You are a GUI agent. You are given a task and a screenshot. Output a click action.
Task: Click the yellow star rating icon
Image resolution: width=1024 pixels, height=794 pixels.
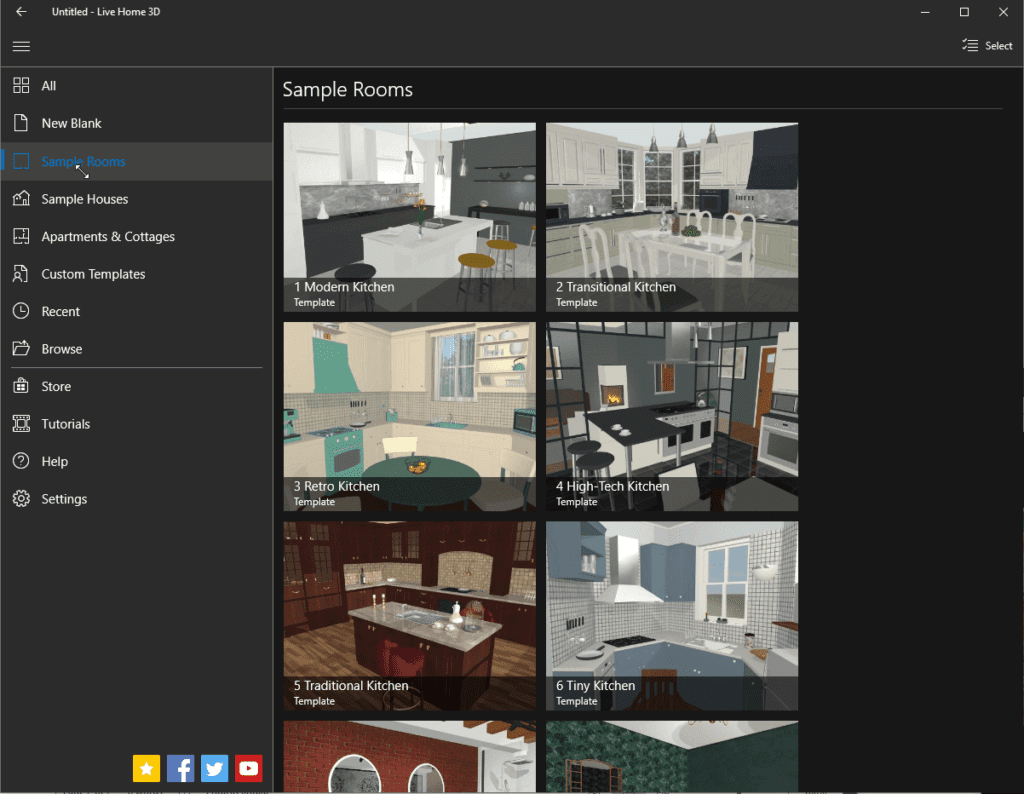click(146, 769)
